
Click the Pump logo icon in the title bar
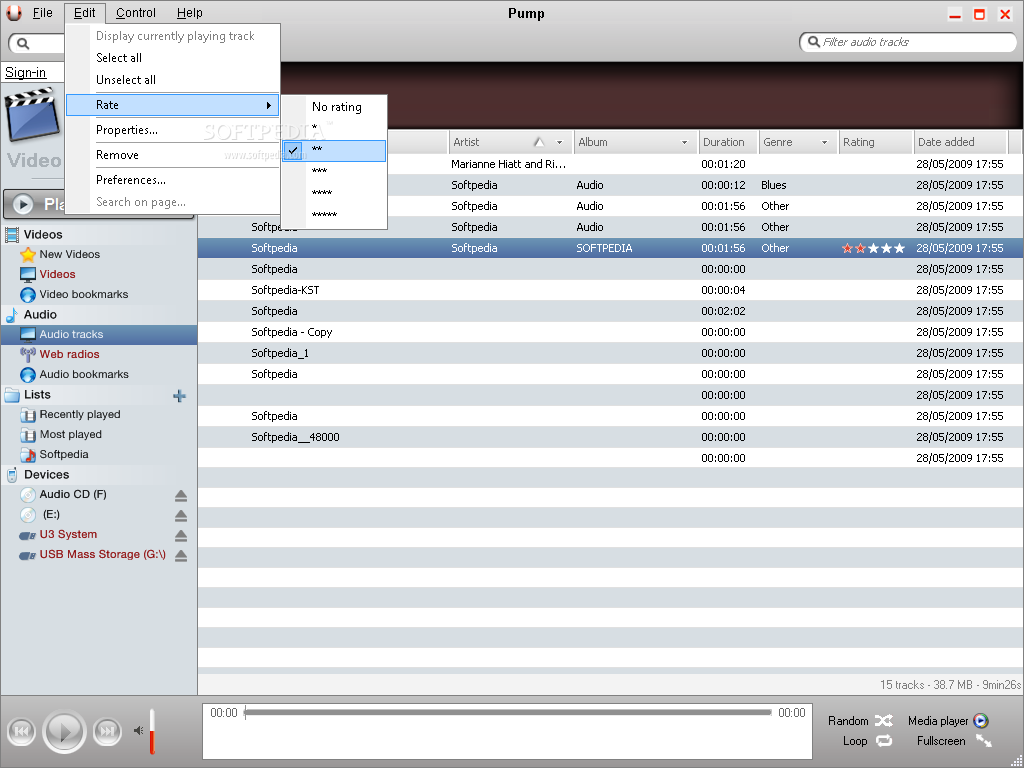14,12
